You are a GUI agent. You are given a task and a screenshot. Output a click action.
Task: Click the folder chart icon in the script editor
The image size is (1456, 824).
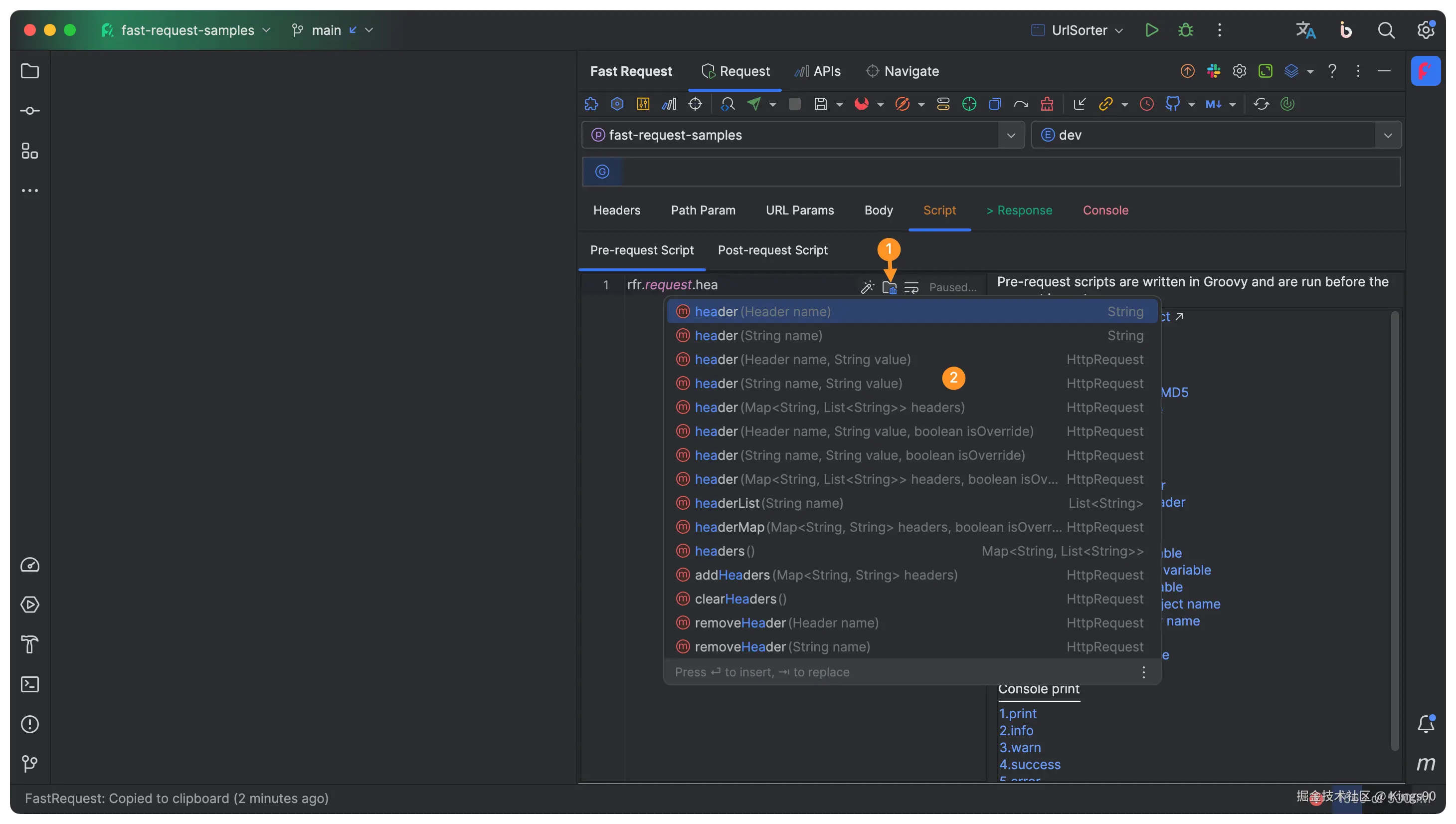pos(889,287)
